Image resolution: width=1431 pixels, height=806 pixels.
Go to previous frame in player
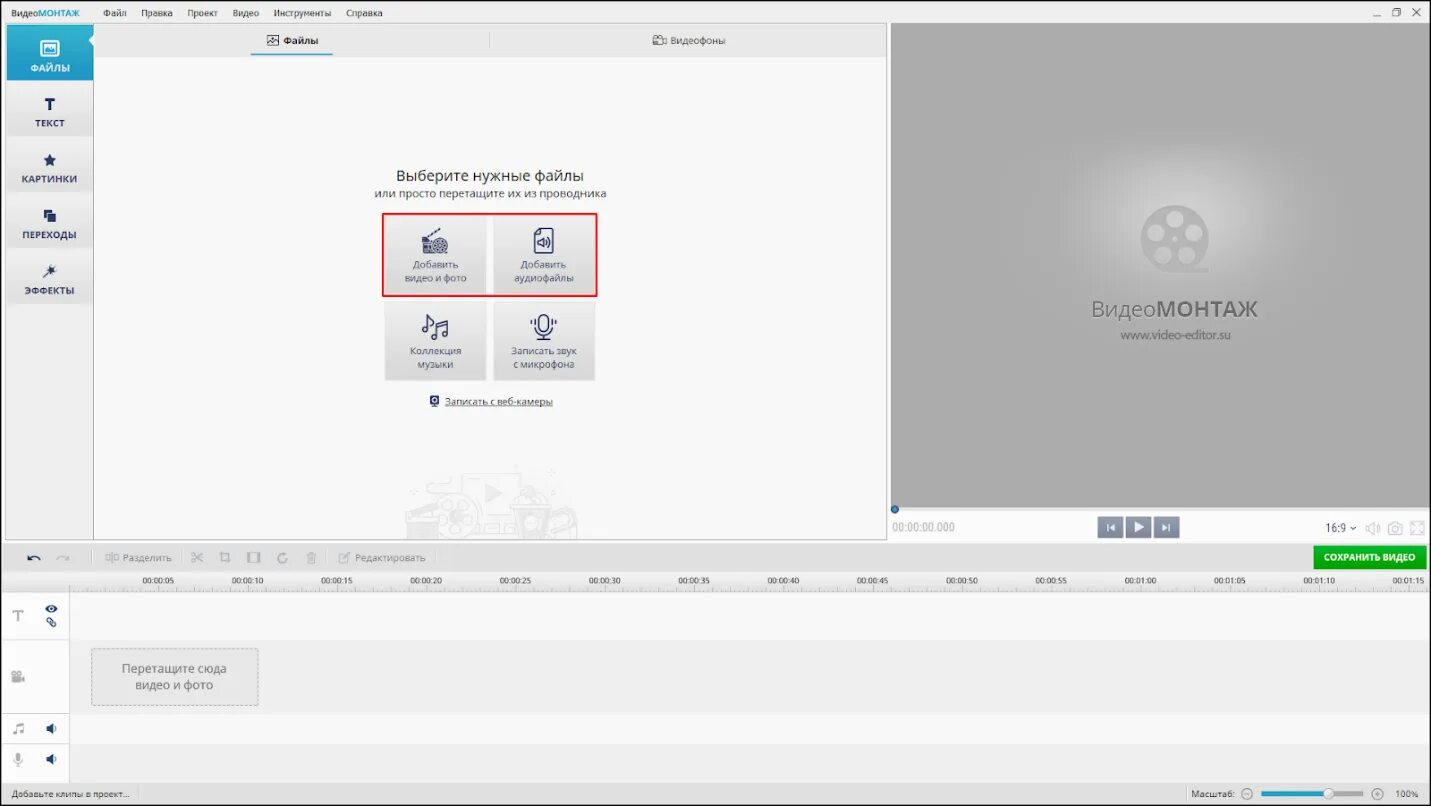[x=1110, y=528]
